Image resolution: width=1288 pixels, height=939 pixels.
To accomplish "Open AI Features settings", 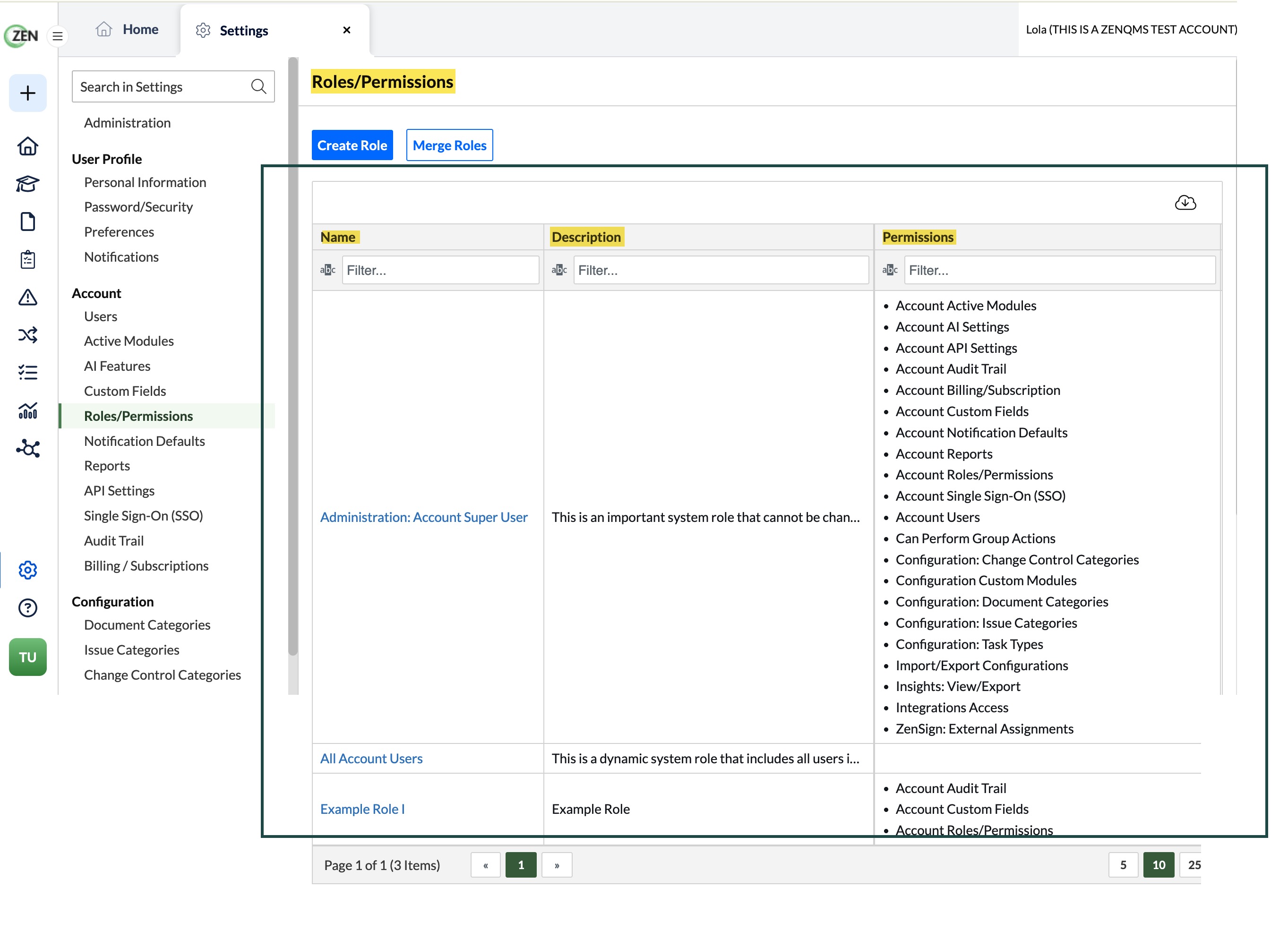I will pyautogui.click(x=117, y=367).
